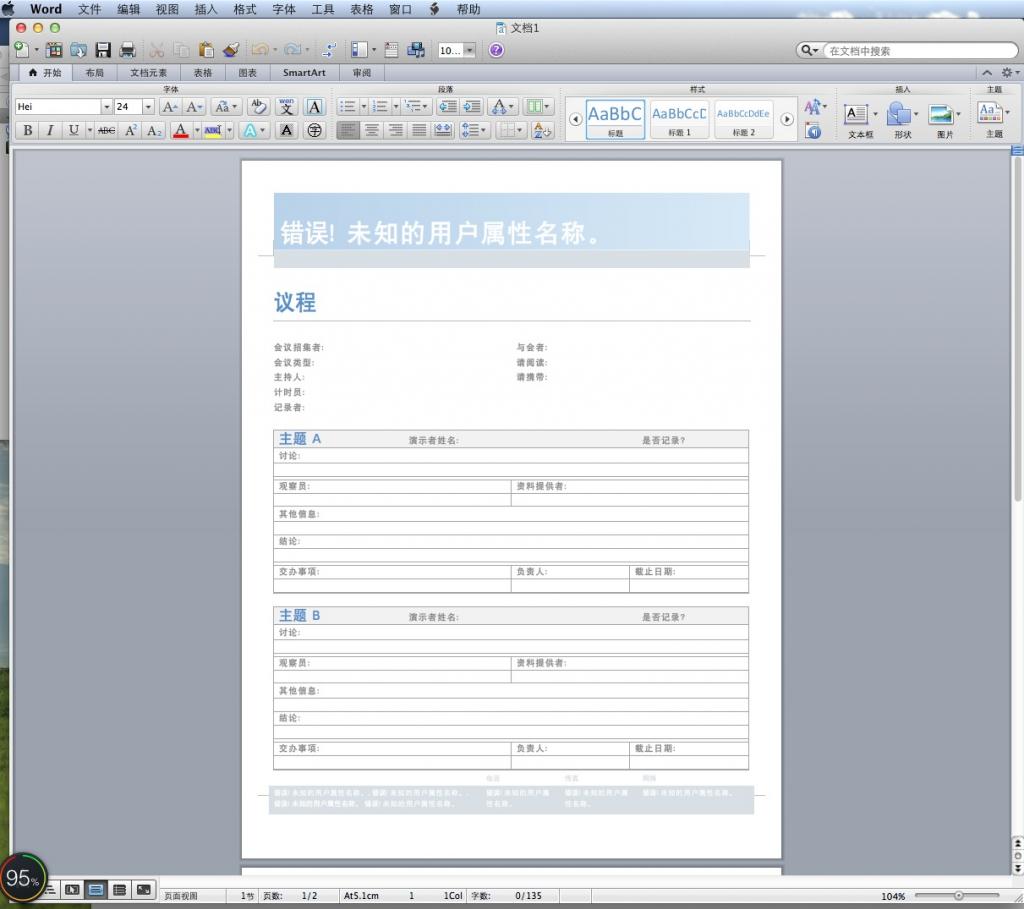Apply the 标题 1 style
This screenshot has width=1024, height=909.
tap(679, 119)
